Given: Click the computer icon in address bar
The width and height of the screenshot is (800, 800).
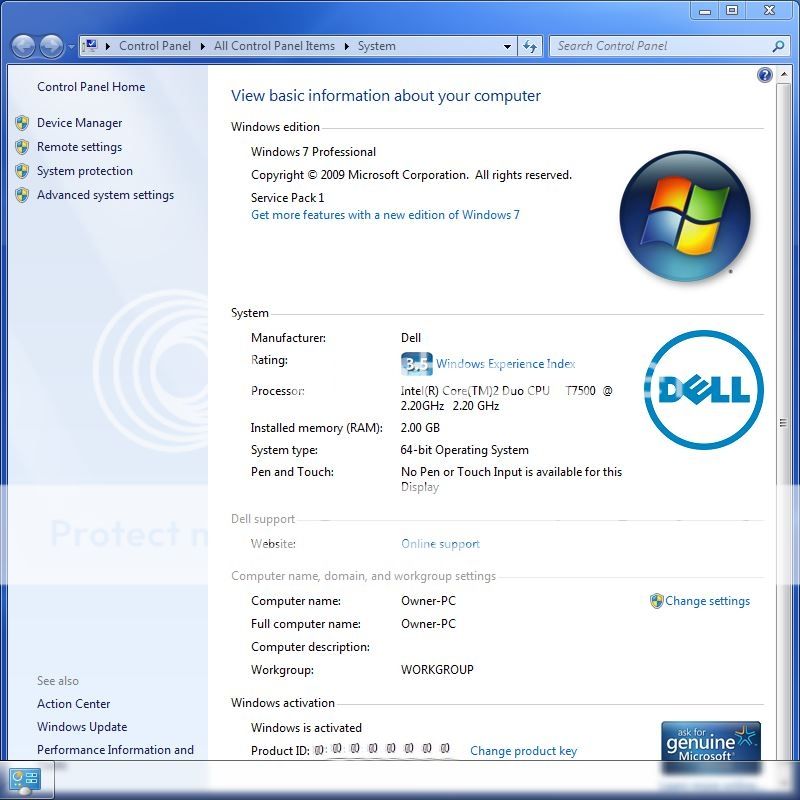Looking at the screenshot, I should pos(90,46).
